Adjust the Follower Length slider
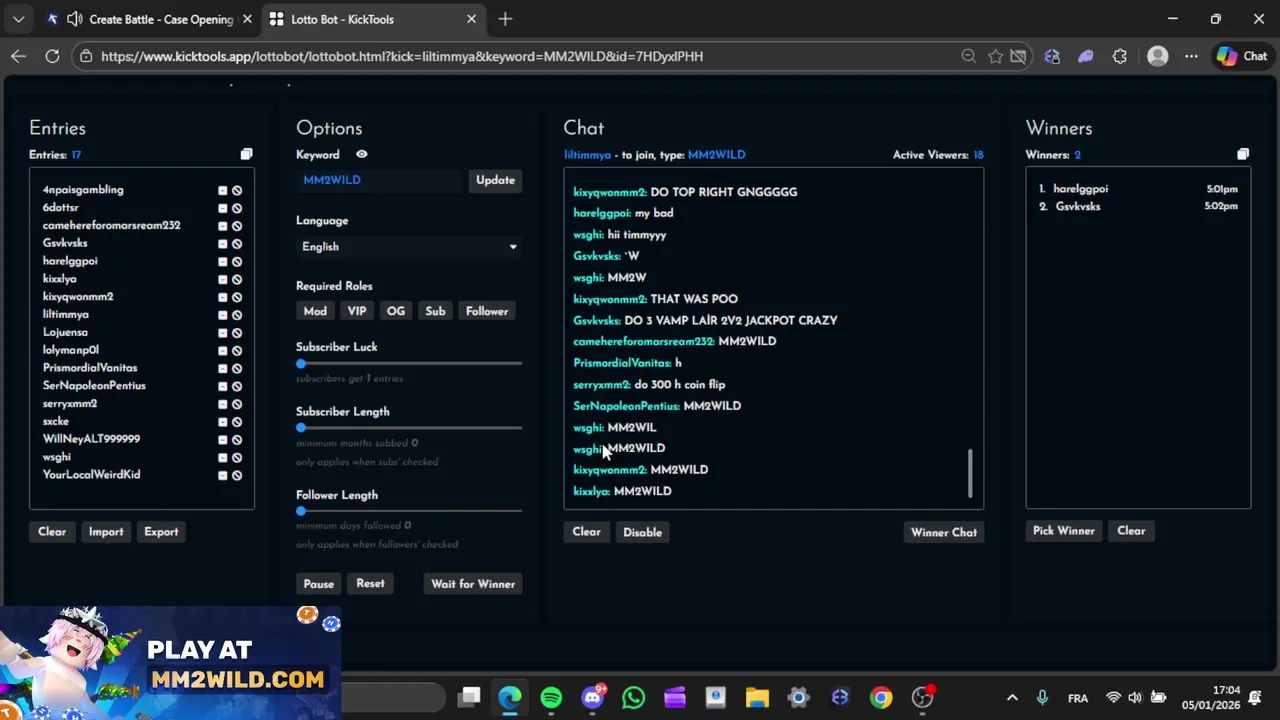 pyautogui.click(x=301, y=511)
